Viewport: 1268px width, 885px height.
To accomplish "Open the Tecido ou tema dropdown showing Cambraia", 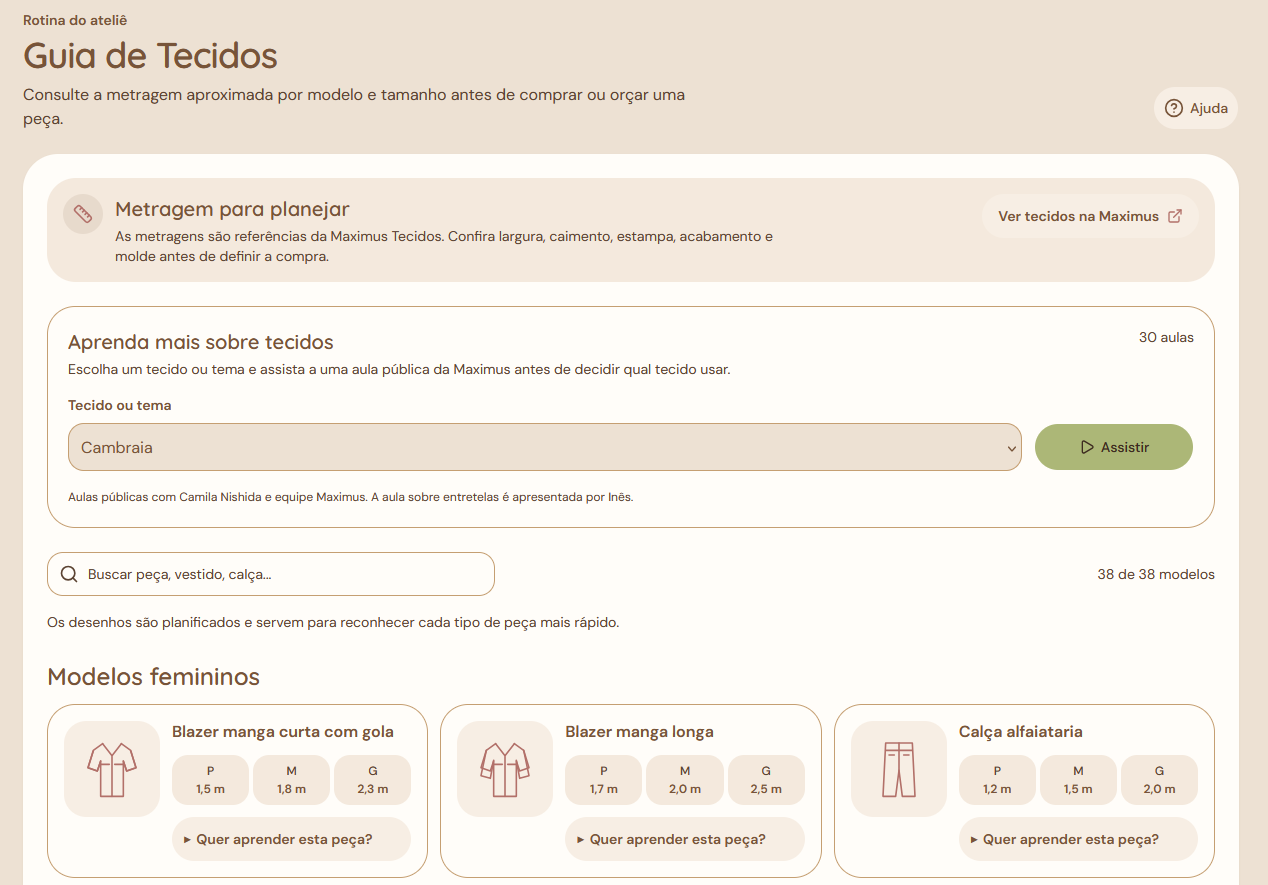I will (545, 447).
